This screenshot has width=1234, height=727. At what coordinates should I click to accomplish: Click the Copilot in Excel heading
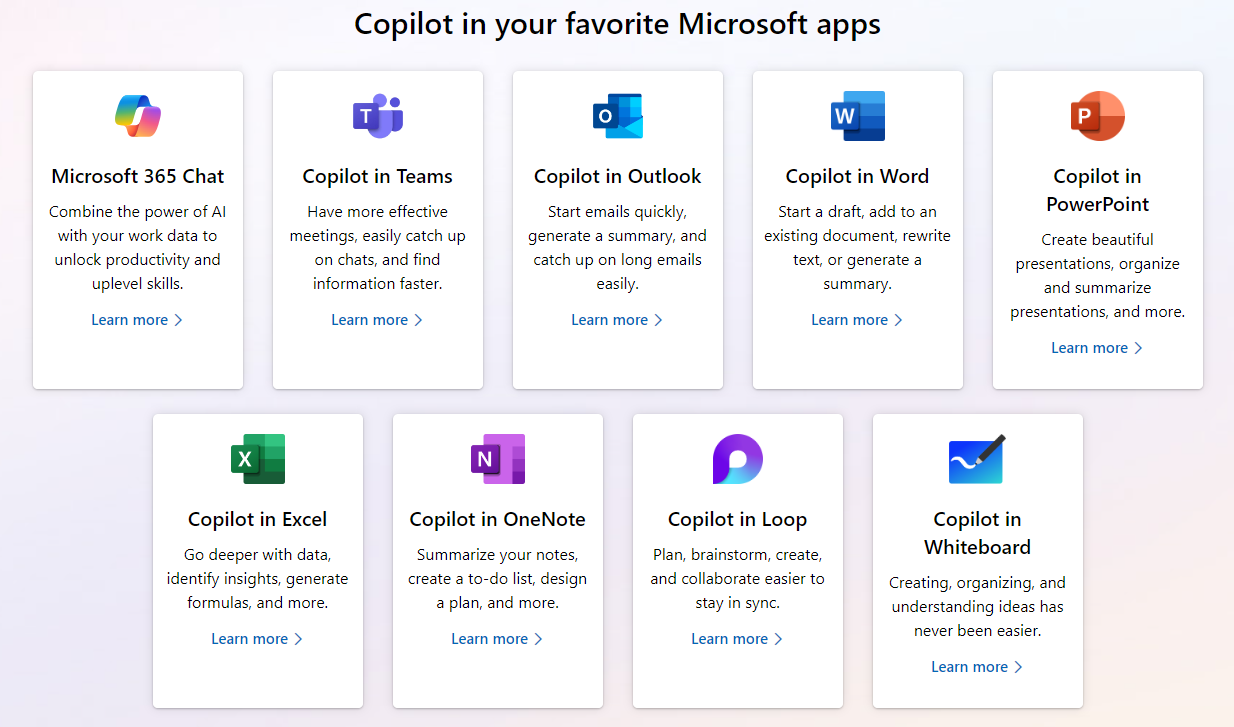pos(258,520)
